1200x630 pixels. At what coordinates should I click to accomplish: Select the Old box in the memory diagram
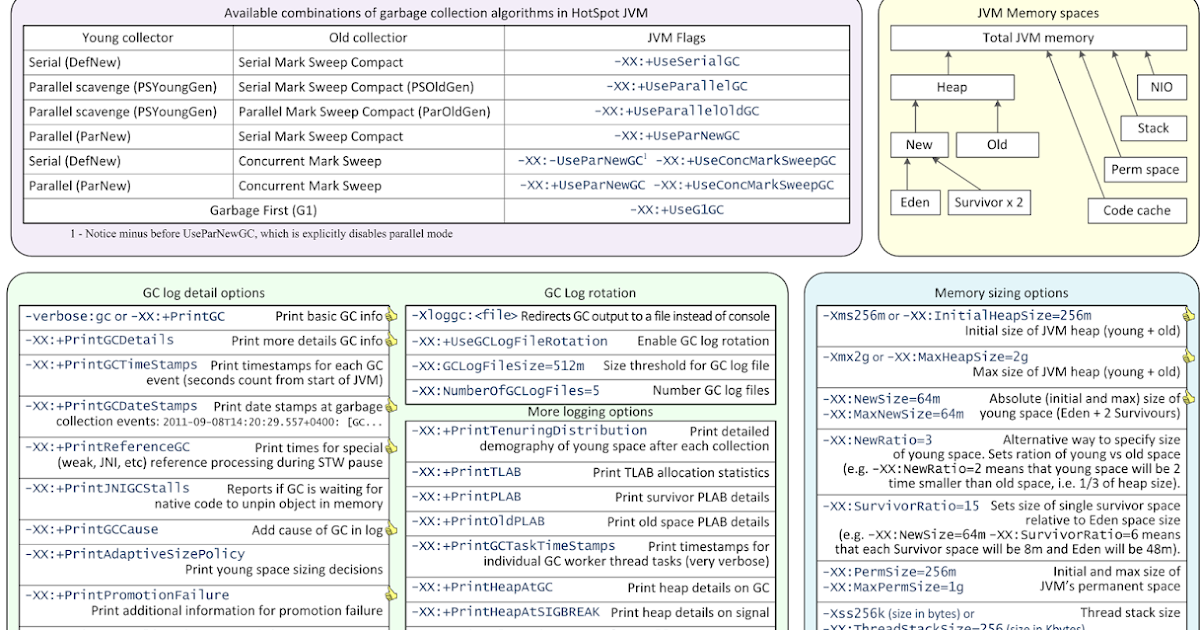(x=997, y=145)
